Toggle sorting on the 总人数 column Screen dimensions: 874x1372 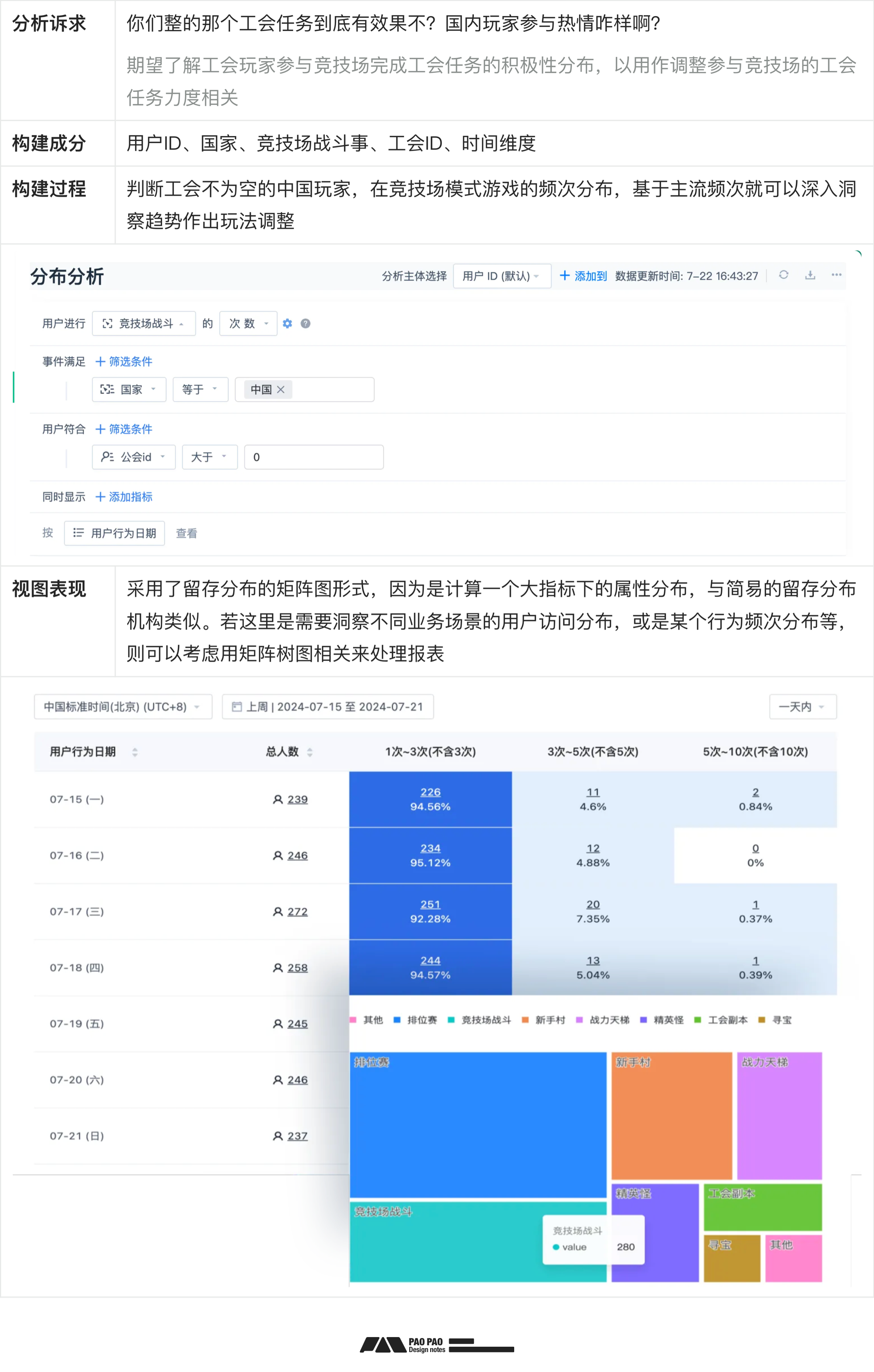click(x=309, y=752)
